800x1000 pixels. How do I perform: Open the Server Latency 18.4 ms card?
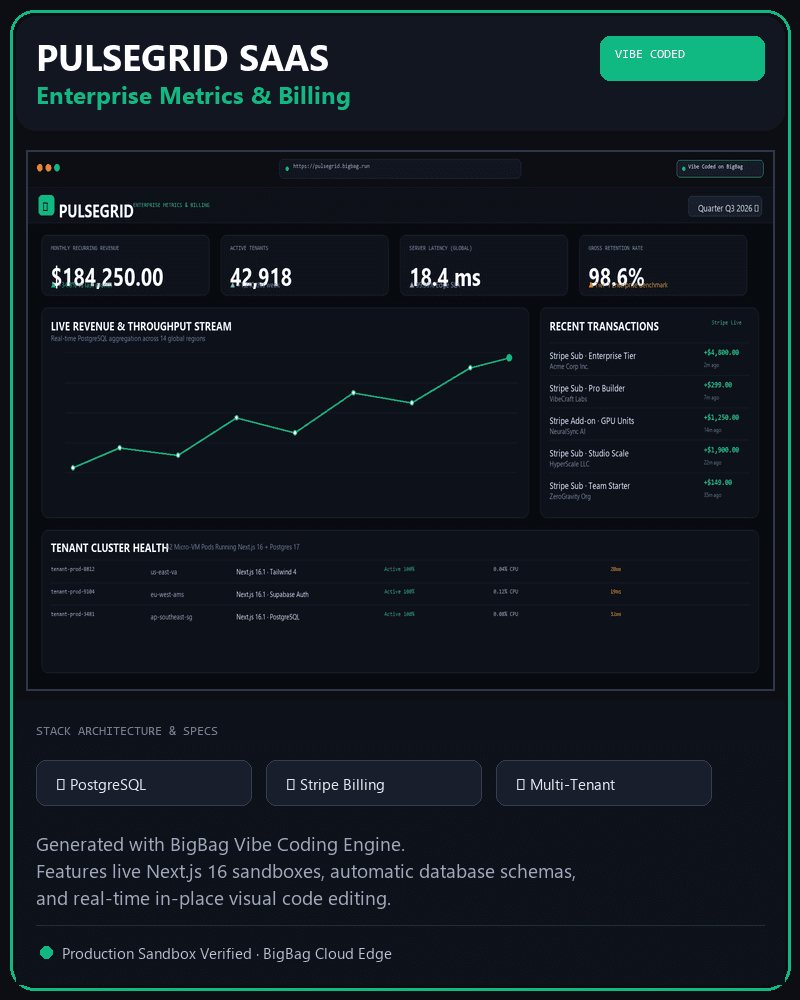[484, 265]
